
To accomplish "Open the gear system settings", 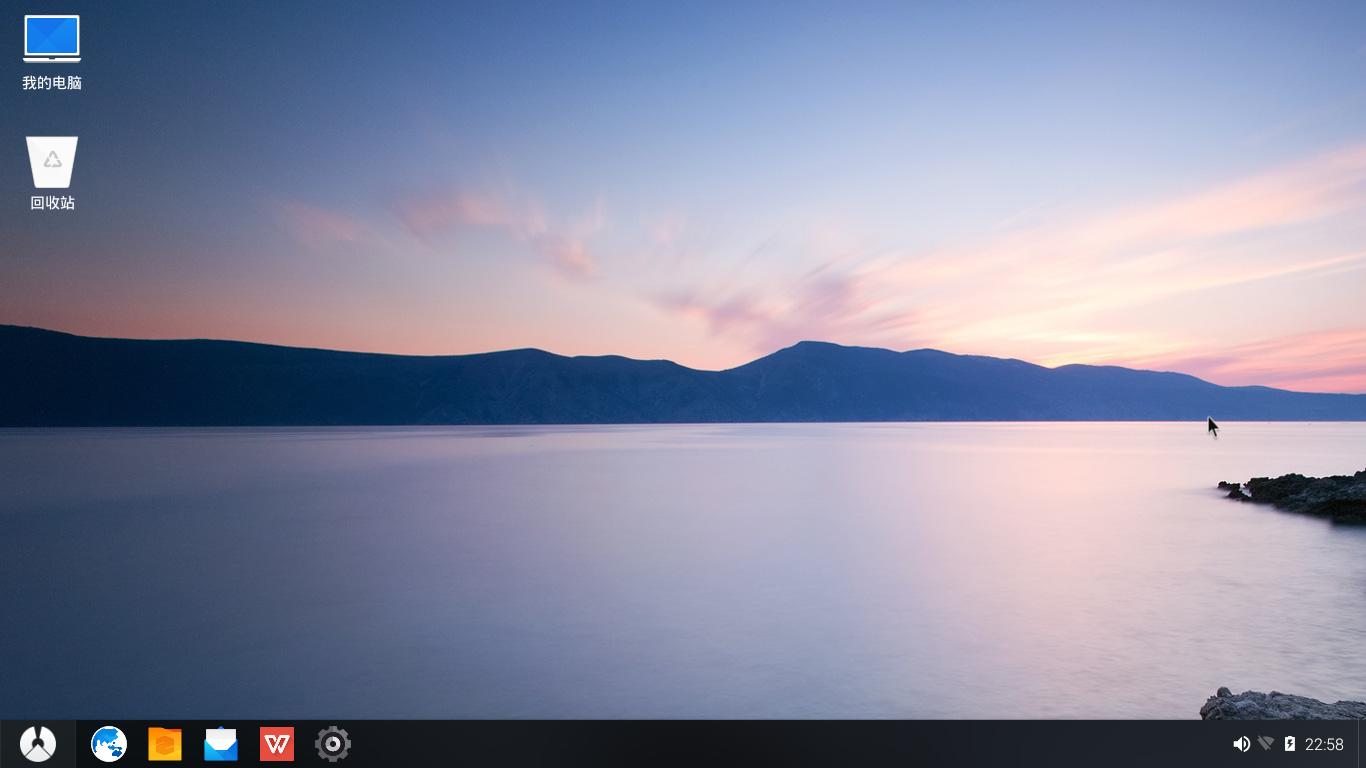I will click(x=333, y=744).
